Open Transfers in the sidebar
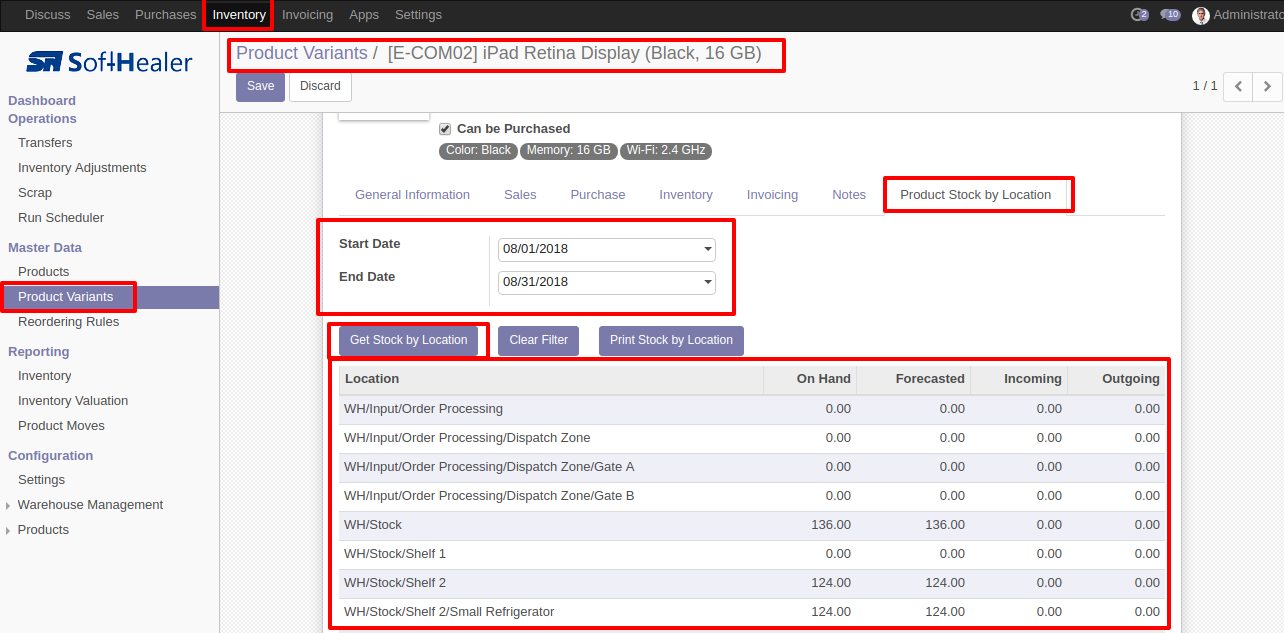This screenshot has width=1284, height=633. [x=45, y=143]
